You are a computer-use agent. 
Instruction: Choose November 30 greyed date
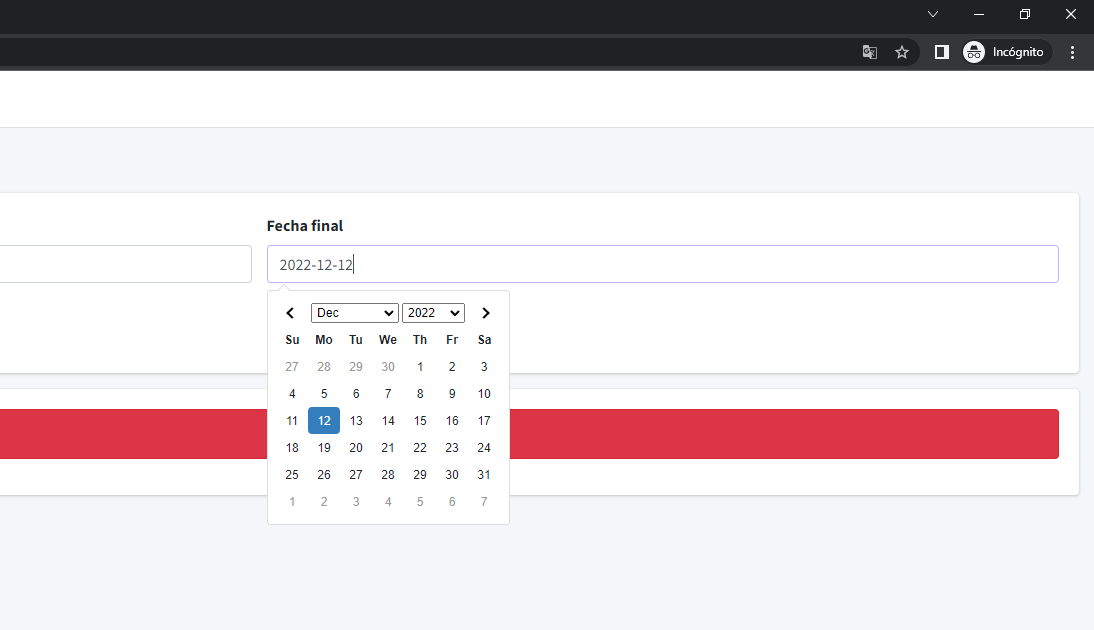click(388, 367)
